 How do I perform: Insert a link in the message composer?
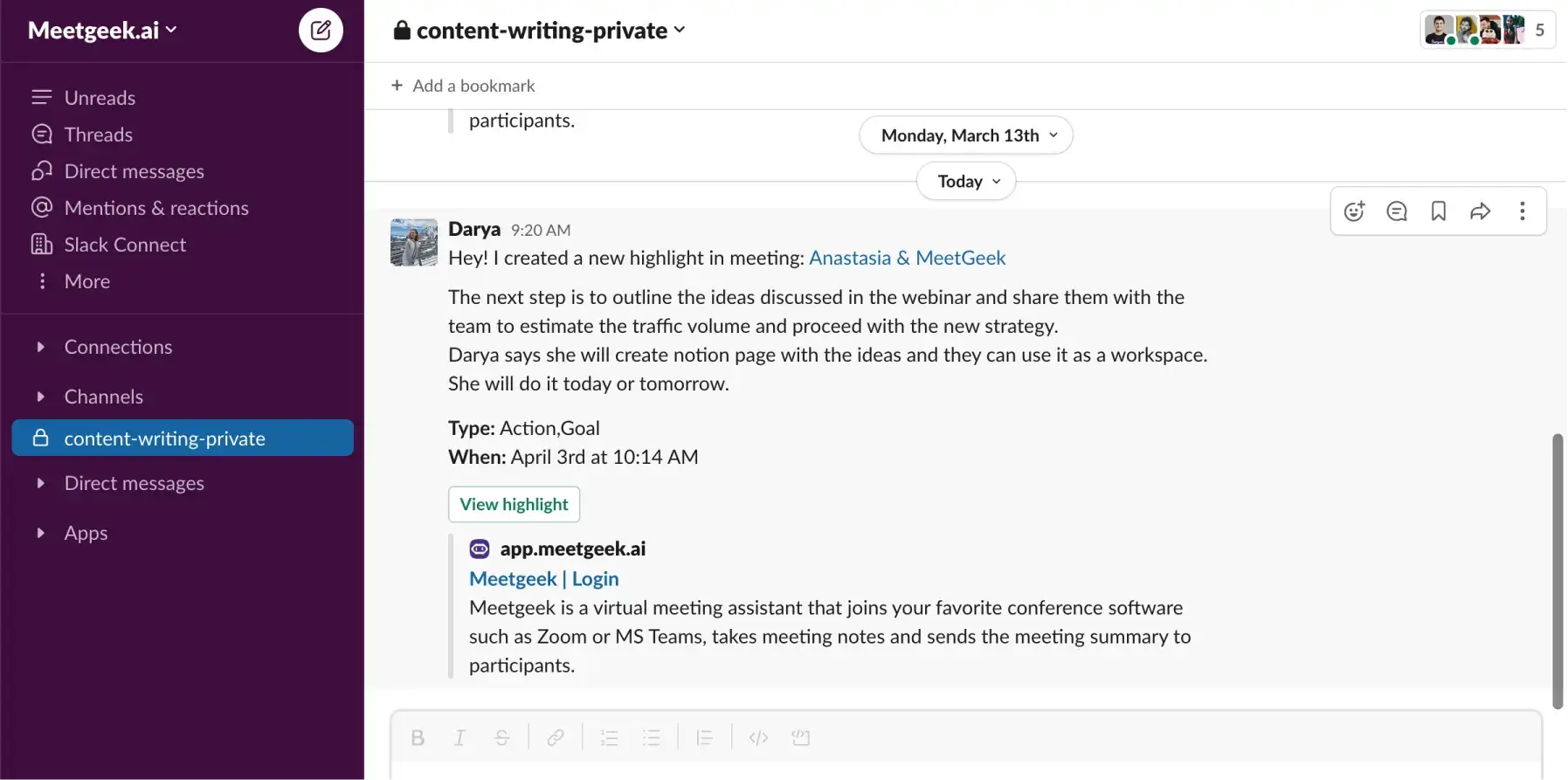point(556,737)
